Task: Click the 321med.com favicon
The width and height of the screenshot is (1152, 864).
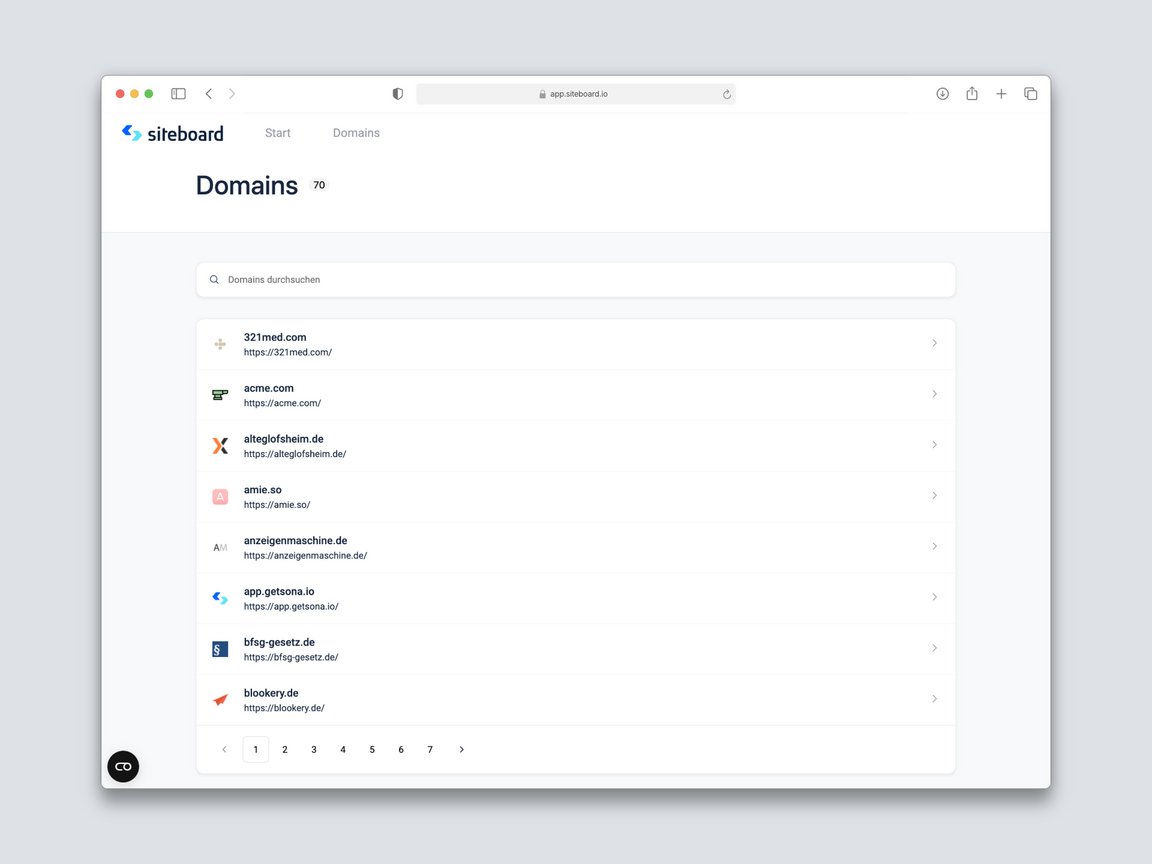Action: tap(220, 344)
